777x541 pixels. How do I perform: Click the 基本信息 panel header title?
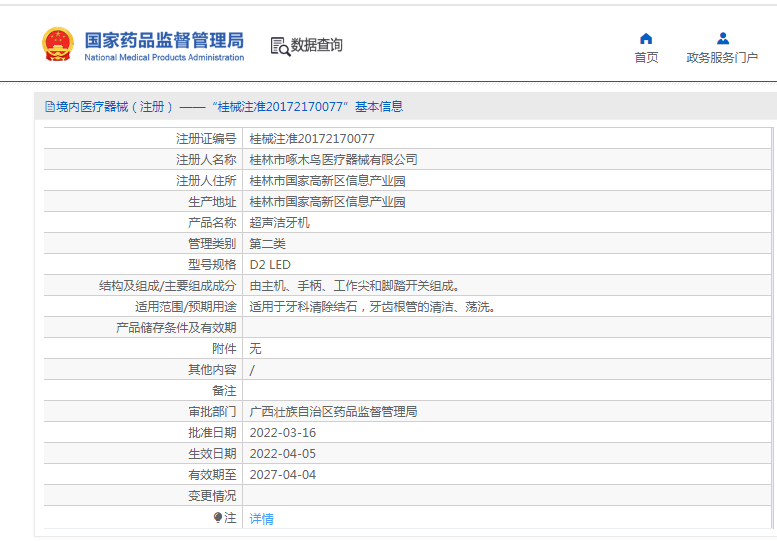(225, 107)
